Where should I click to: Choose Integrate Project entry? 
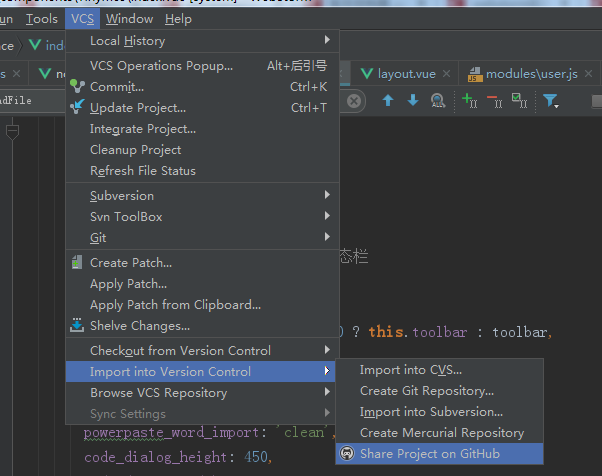pos(202,129)
